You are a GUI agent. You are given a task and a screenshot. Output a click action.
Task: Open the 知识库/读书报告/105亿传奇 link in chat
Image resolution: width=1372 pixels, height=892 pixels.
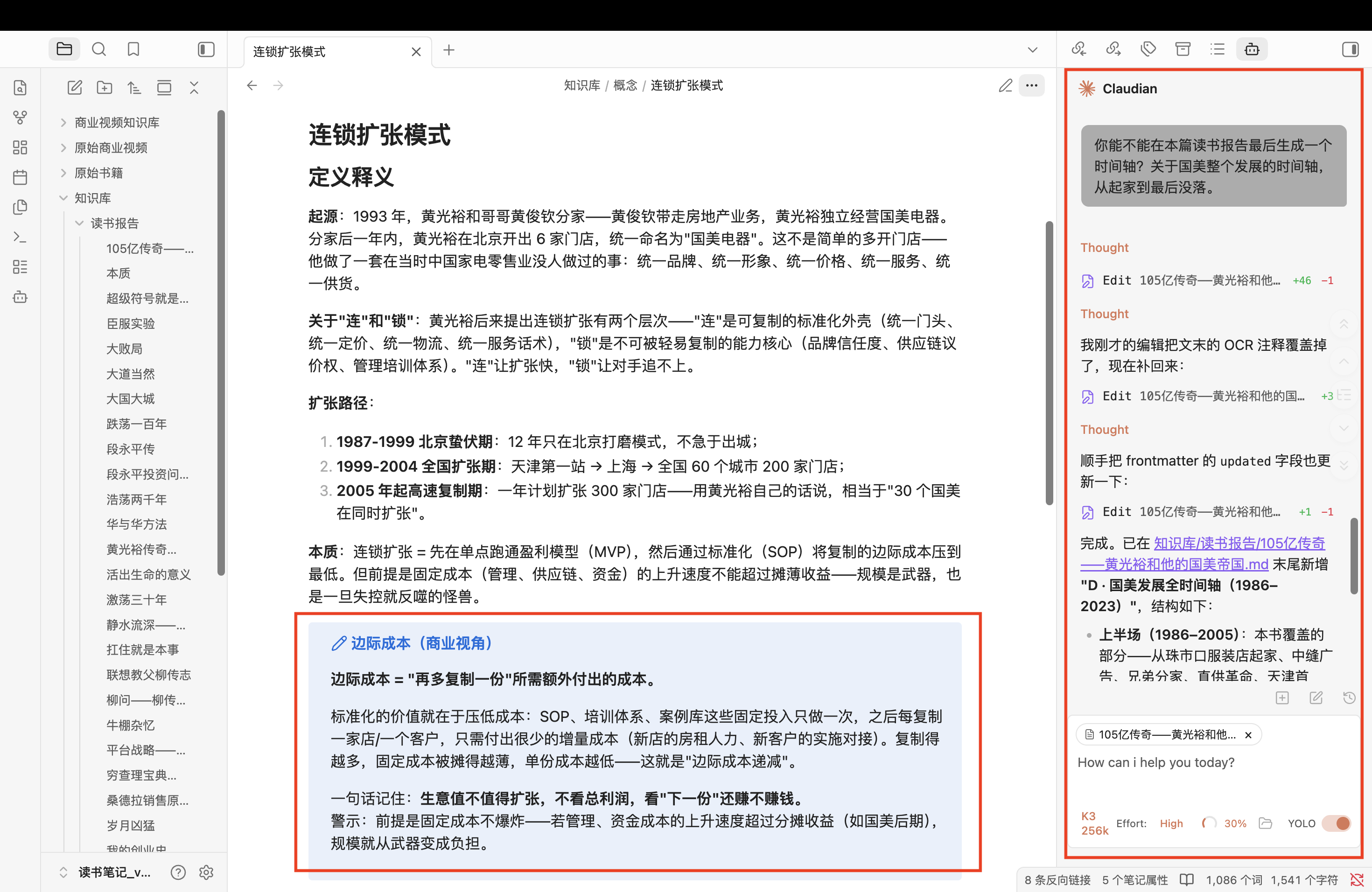1204,554
